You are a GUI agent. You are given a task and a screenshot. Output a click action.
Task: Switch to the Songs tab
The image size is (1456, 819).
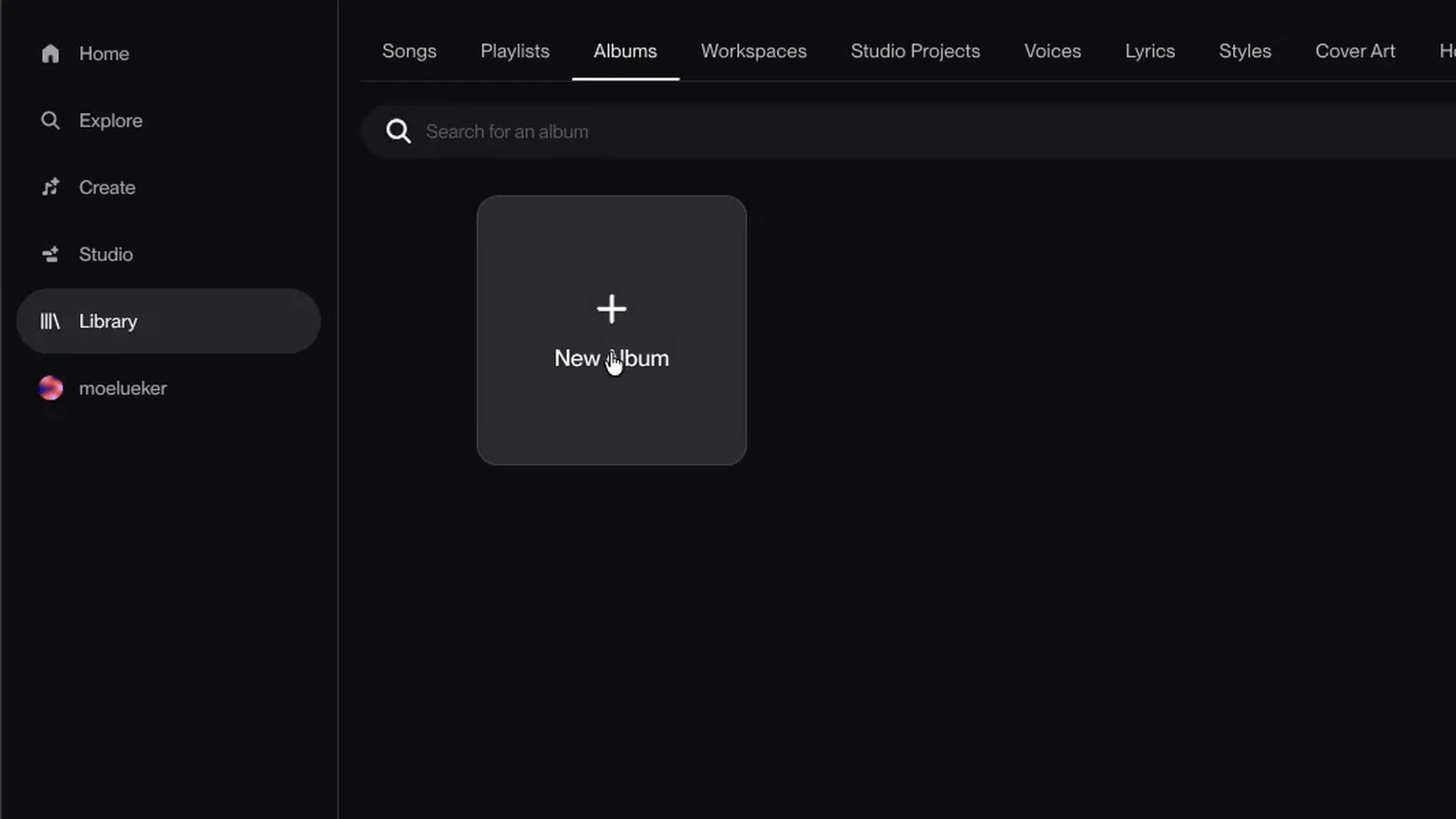409,51
